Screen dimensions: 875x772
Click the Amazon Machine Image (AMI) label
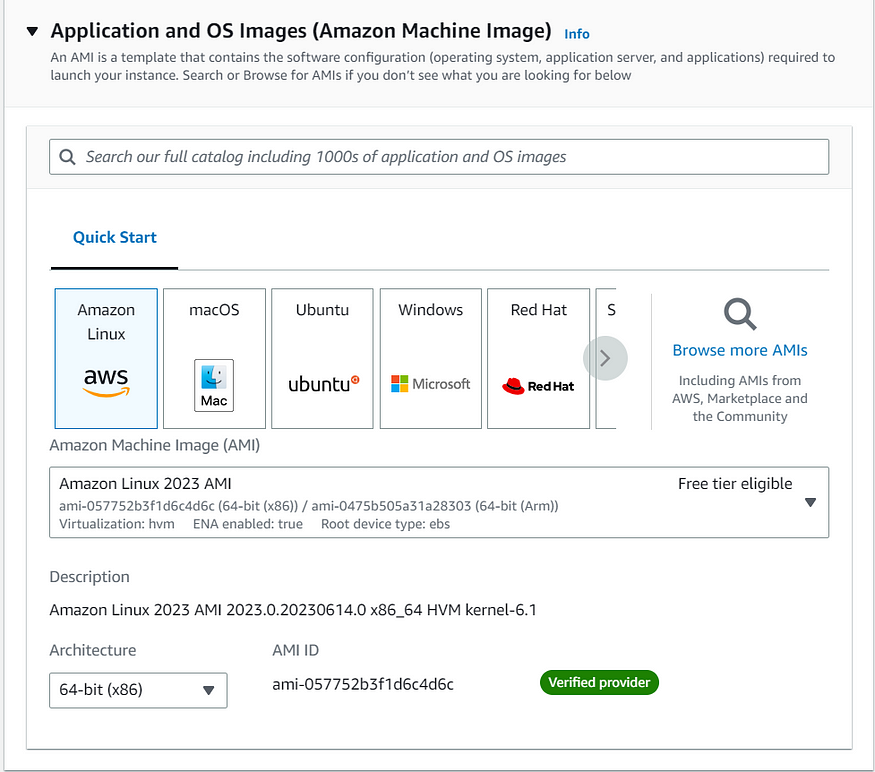click(x=155, y=445)
